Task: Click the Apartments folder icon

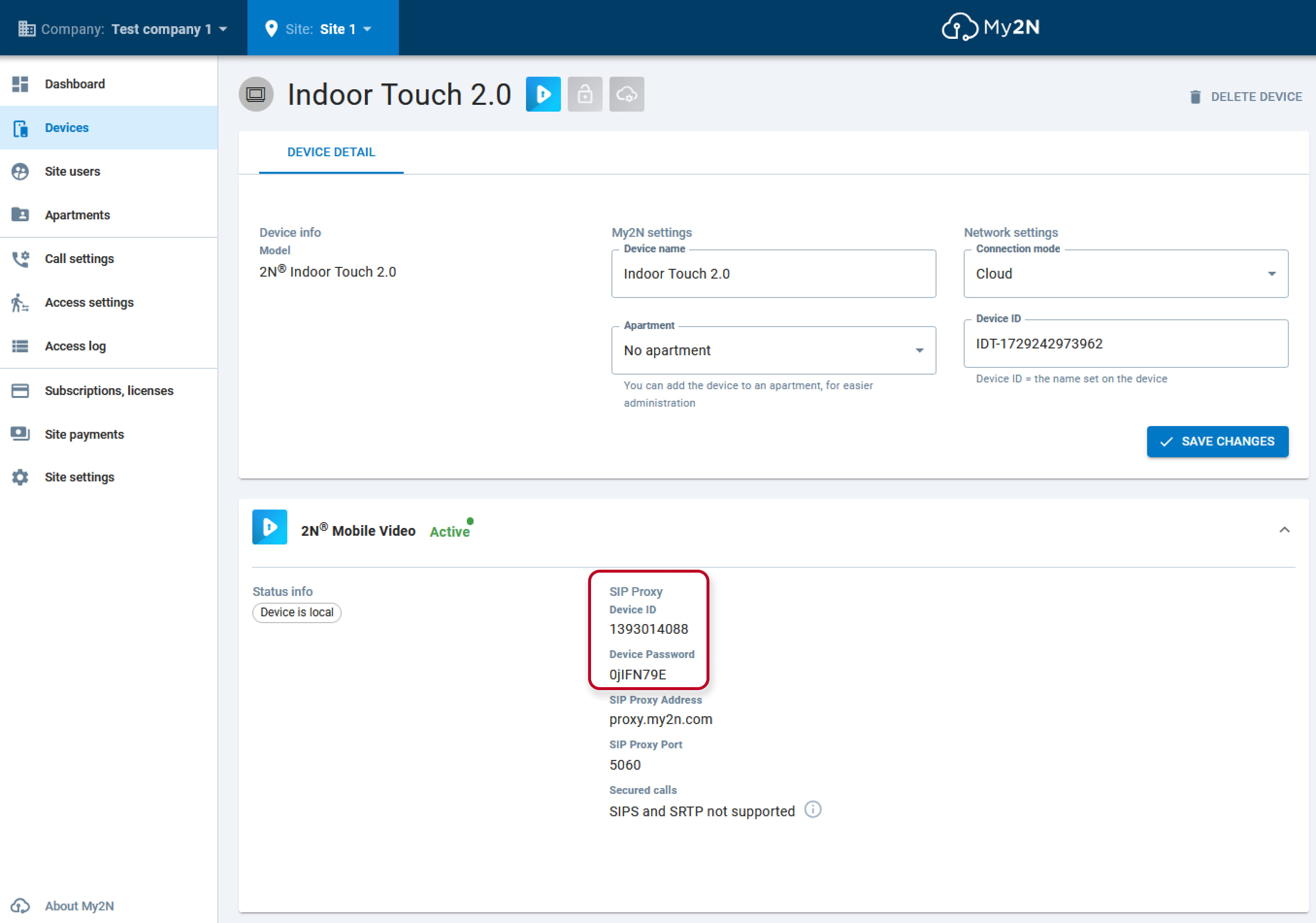Action: (20, 215)
